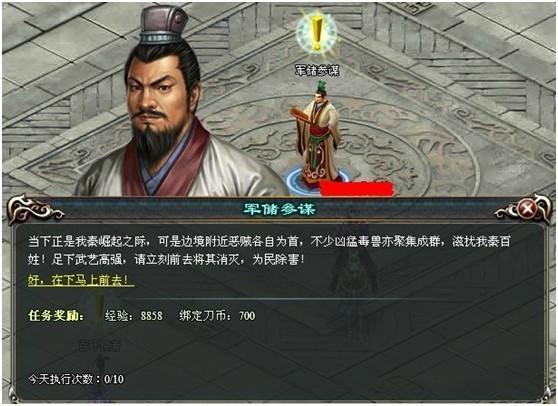Click the 绑定刀币:700 currency reward
Viewport: 558px width, 406px height.
point(217,316)
